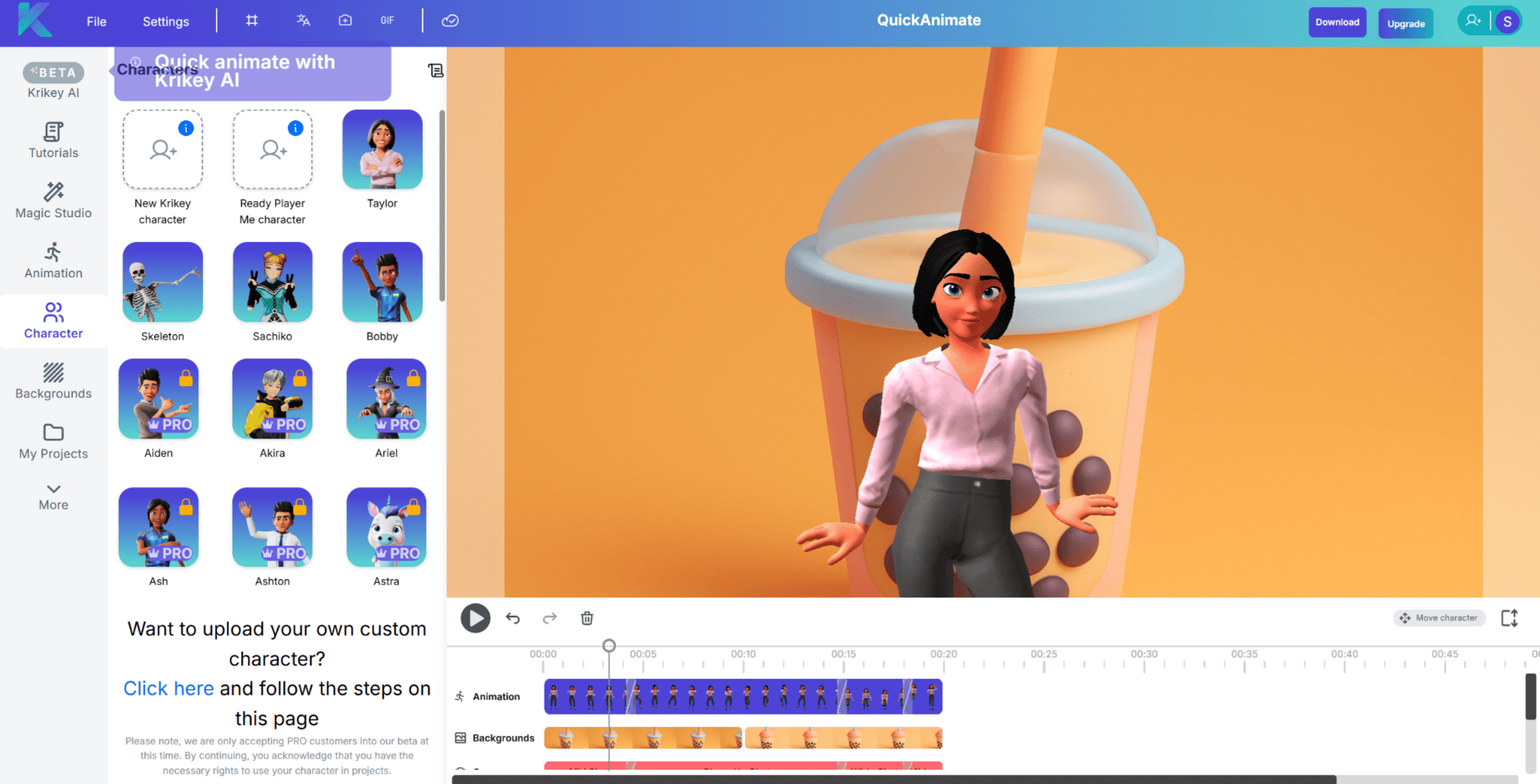This screenshot has width=1540, height=784.
Task: Select the second Backgrounds track clip
Action: click(844, 738)
